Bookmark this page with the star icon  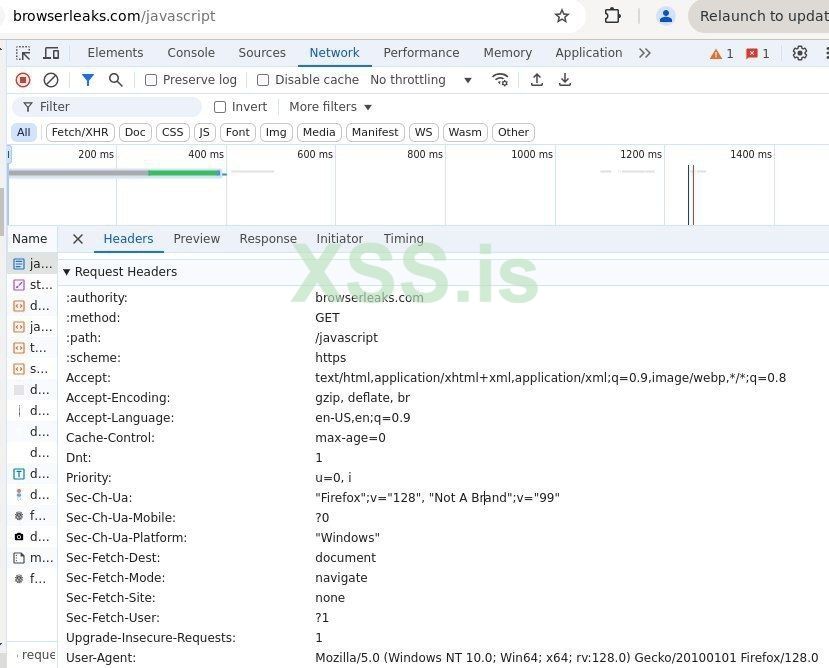tap(561, 16)
